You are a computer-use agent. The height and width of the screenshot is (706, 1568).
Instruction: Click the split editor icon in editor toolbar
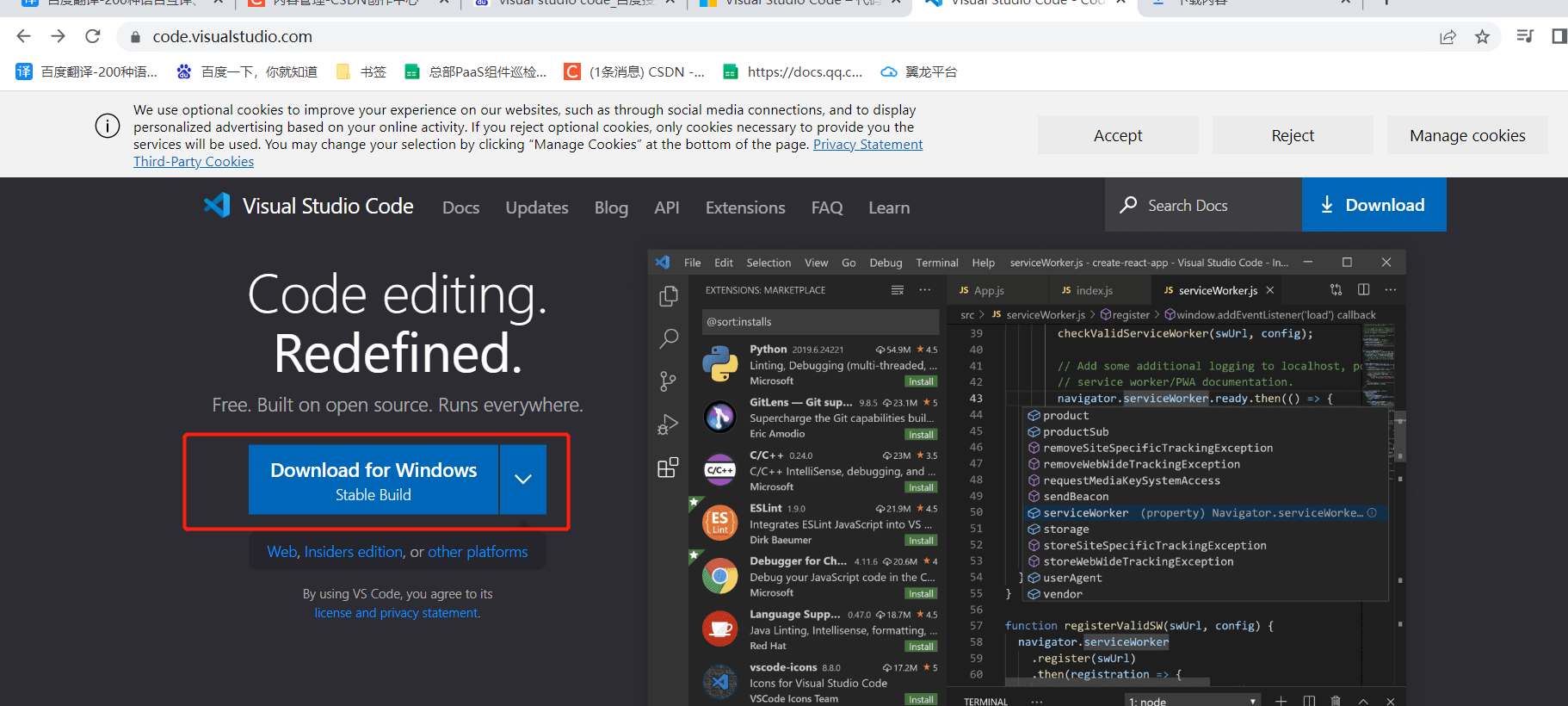[1363, 290]
